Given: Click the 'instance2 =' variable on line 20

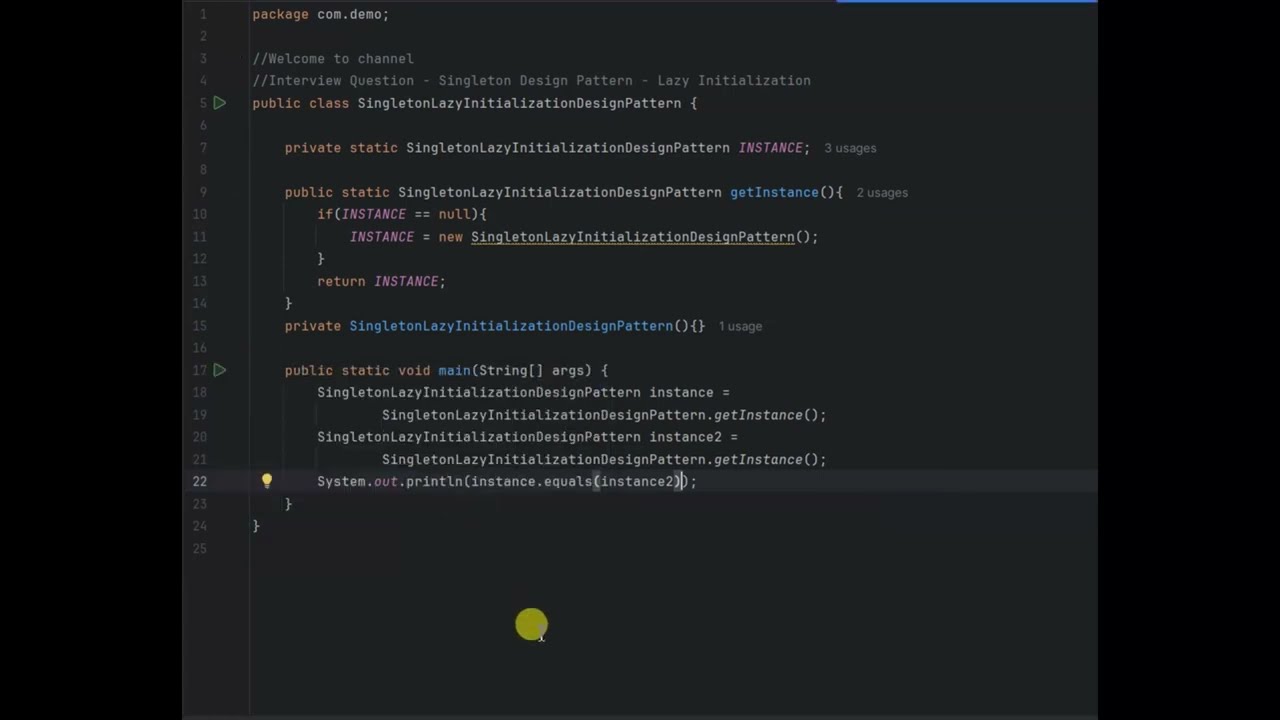Looking at the screenshot, I should click(x=693, y=437).
